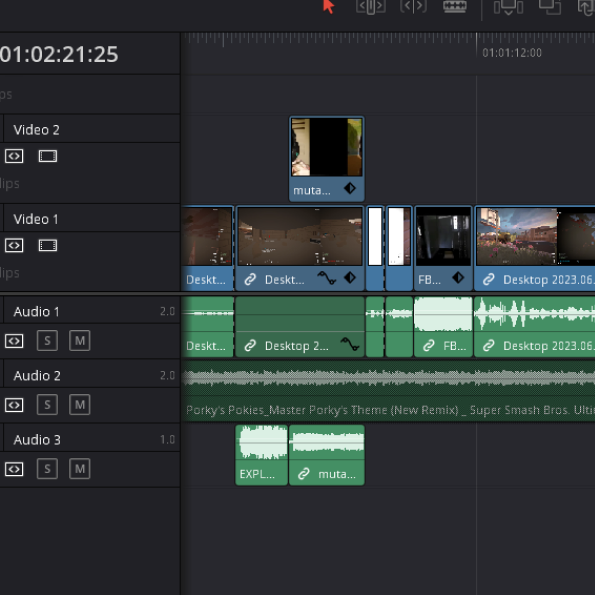Click the keyframe diamond on muta... video clip
This screenshot has height=595, width=595.
350,188
